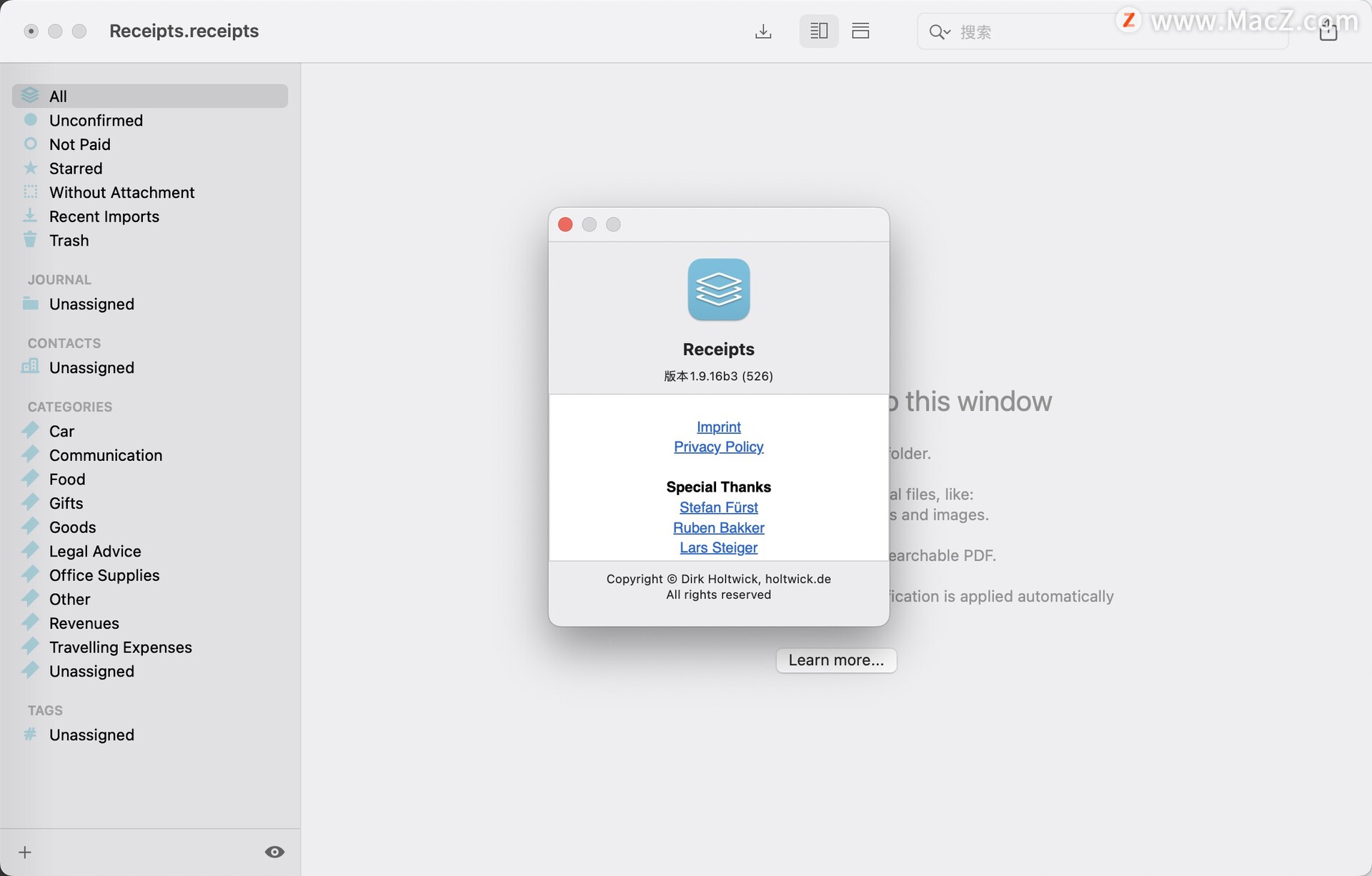
Task: Click the Communication category tag icon
Action: pos(30,455)
